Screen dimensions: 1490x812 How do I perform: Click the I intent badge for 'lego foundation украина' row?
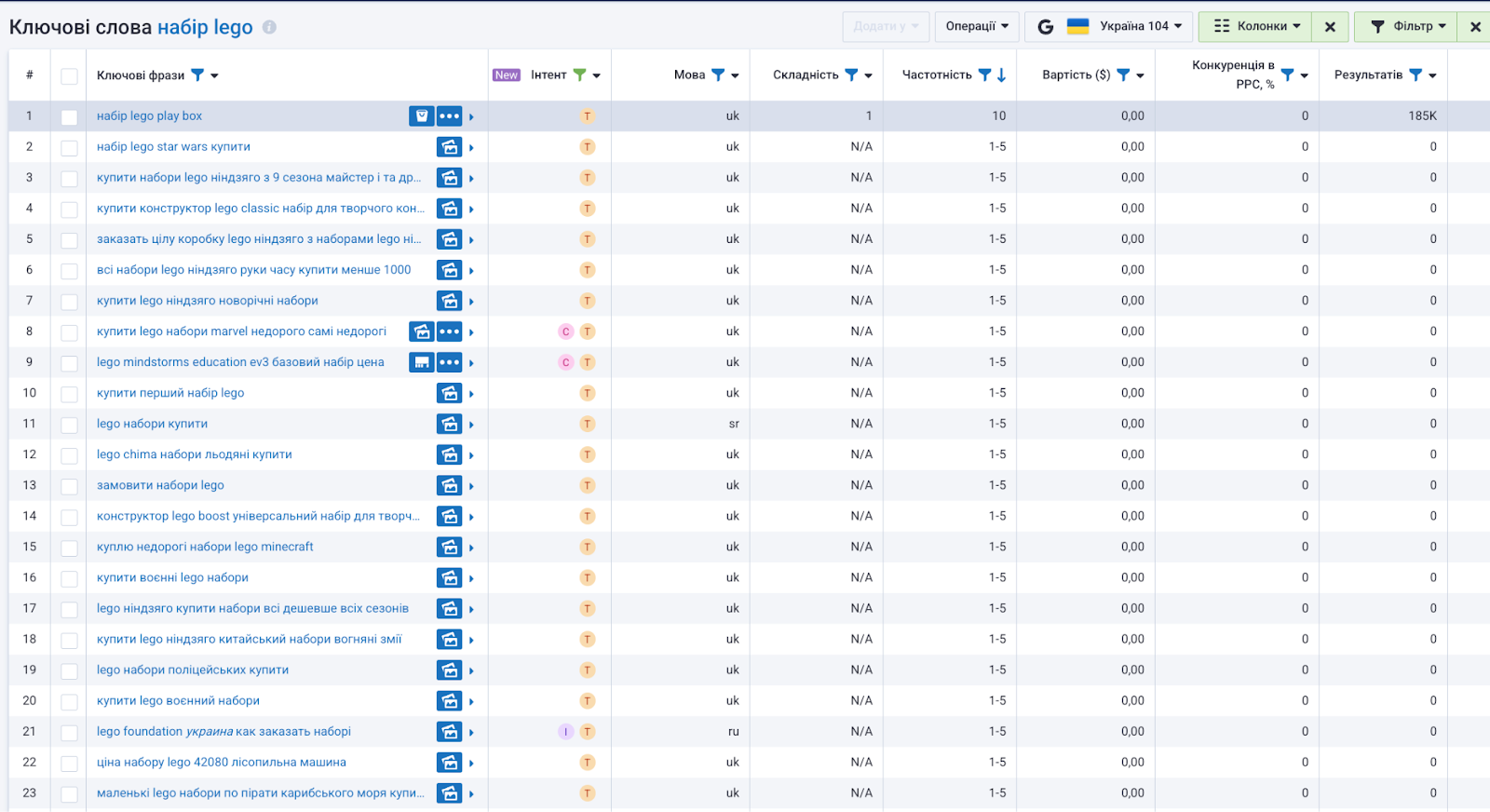coord(565,732)
